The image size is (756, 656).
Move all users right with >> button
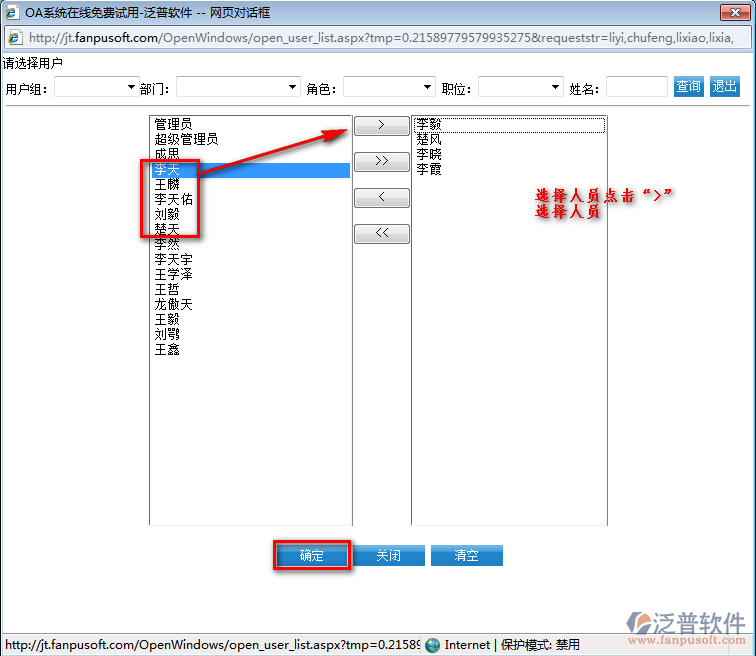[x=381, y=161]
